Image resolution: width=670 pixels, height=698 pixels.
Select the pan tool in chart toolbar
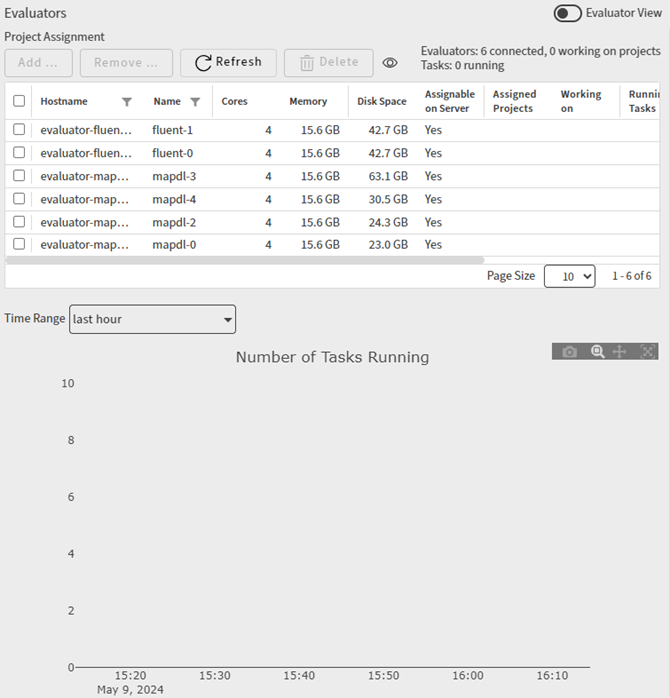tap(620, 352)
